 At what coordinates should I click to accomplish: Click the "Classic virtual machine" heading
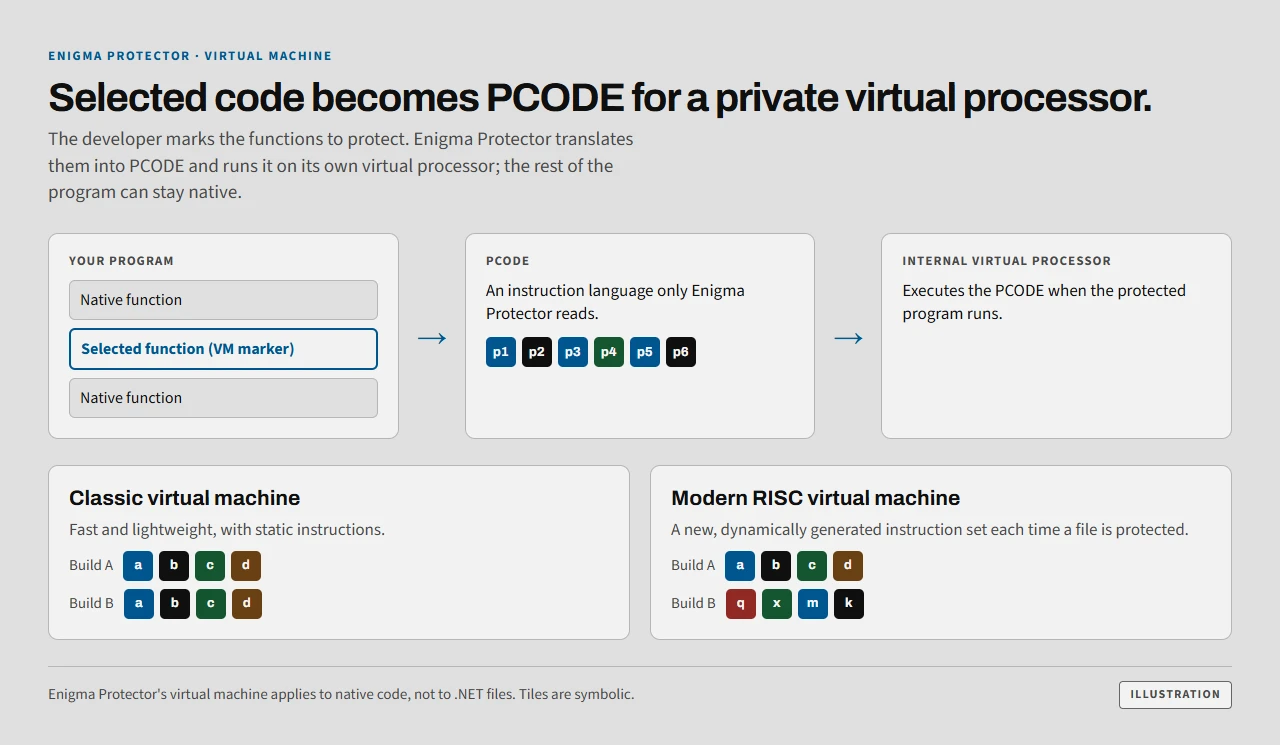click(x=185, y=498)
